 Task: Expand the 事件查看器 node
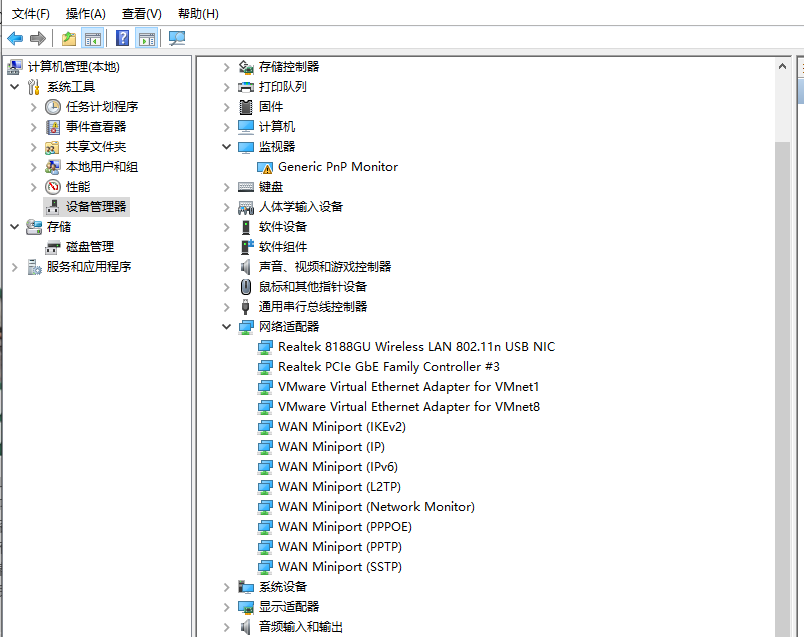click(33, 127)
